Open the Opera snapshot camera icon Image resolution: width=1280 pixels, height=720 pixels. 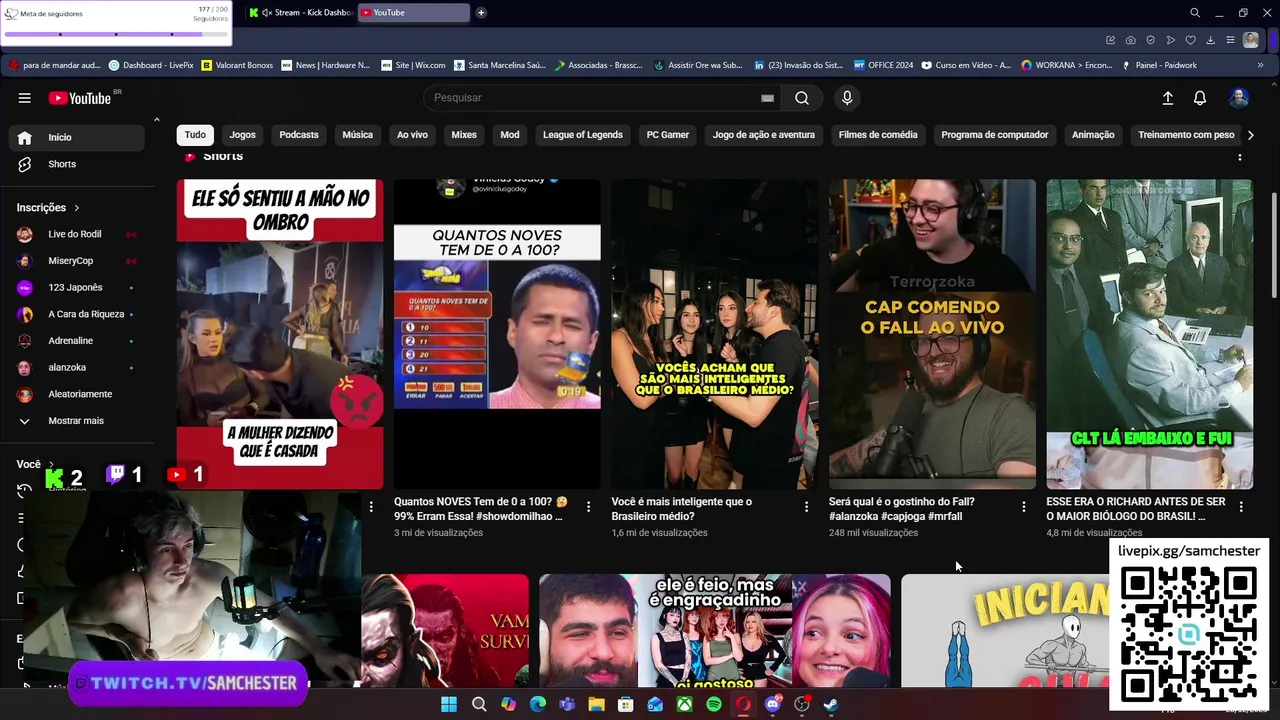point(1130,40)
